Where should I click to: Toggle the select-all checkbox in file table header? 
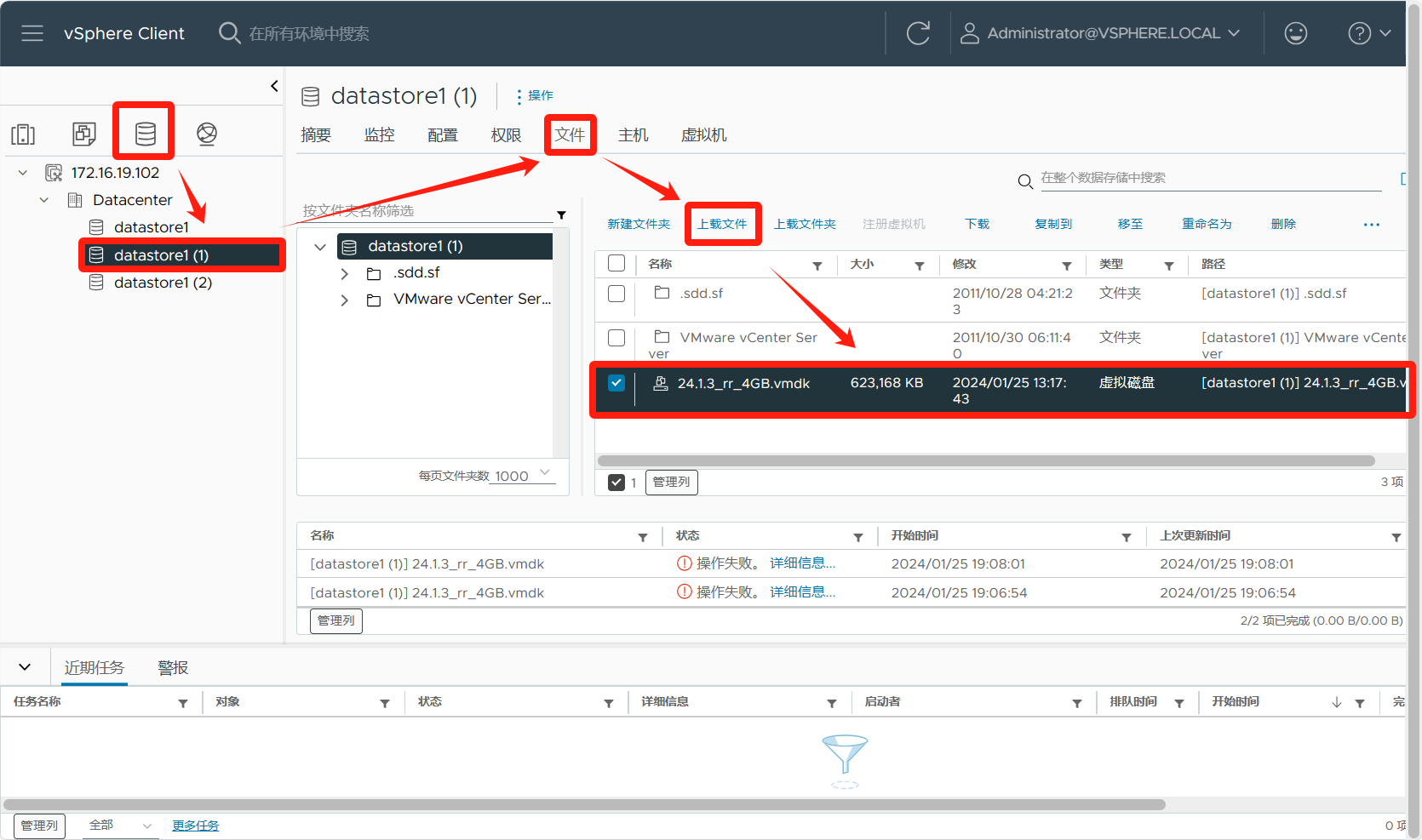pyautogui.click(x=616, y=264)
